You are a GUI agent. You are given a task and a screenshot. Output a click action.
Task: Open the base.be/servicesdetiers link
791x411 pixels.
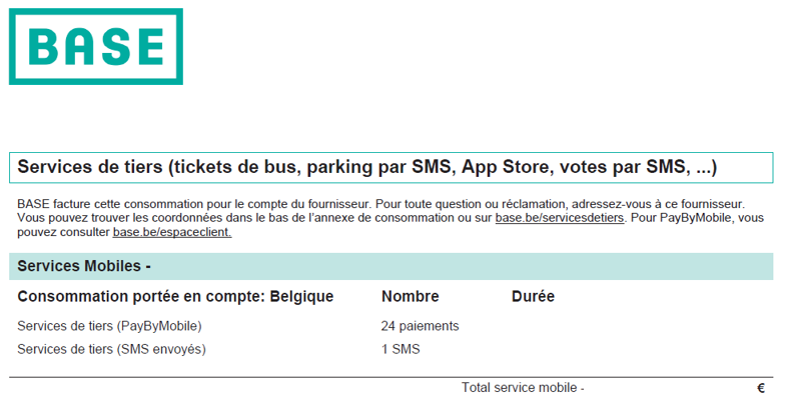[560, 218]
